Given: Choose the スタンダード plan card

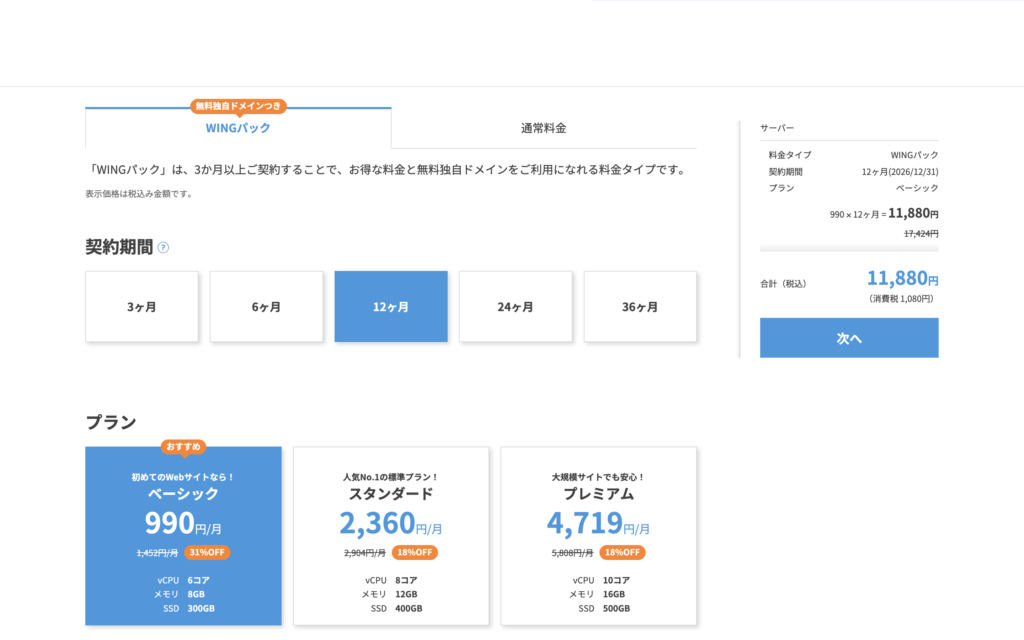Looking at the screenshot, I should [x=391, y=536].
